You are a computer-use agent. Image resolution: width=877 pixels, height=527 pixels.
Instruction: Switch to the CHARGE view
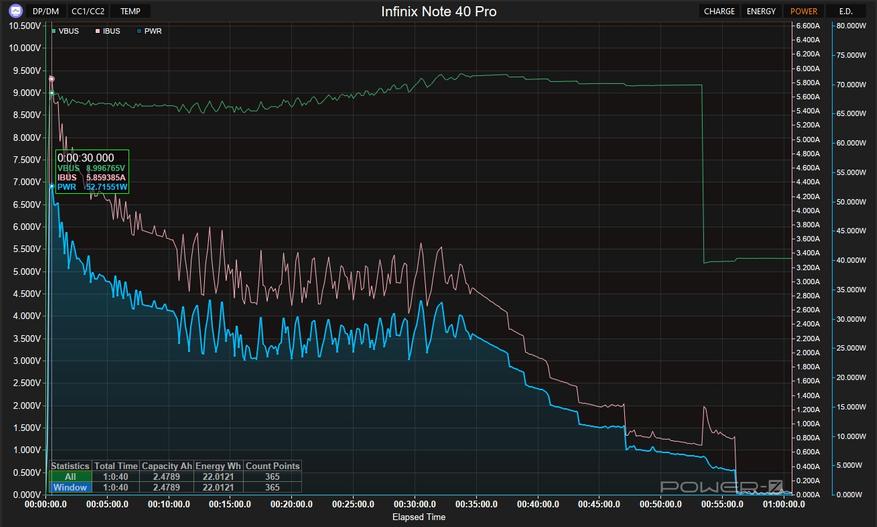(x=719, y=11)
